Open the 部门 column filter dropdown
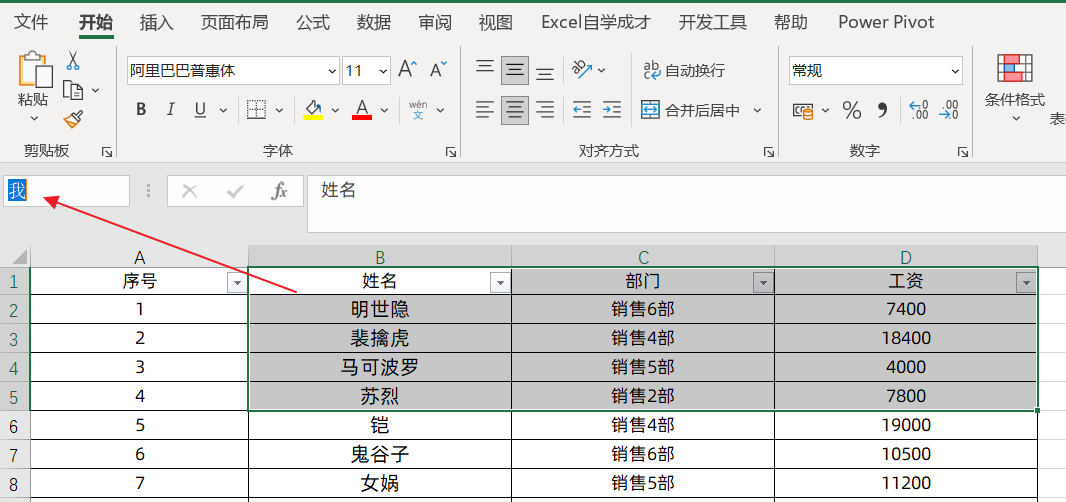1066x502 pixels. [x=763, y=282]
